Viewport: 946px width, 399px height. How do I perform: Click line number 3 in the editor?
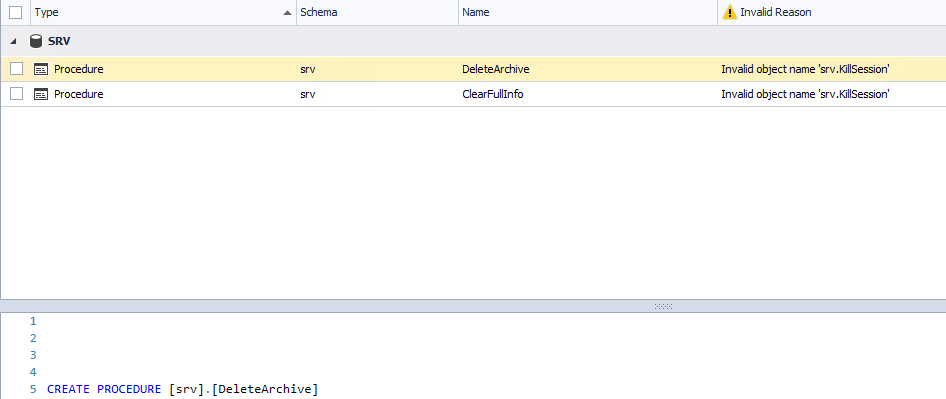tap(33, 355)
